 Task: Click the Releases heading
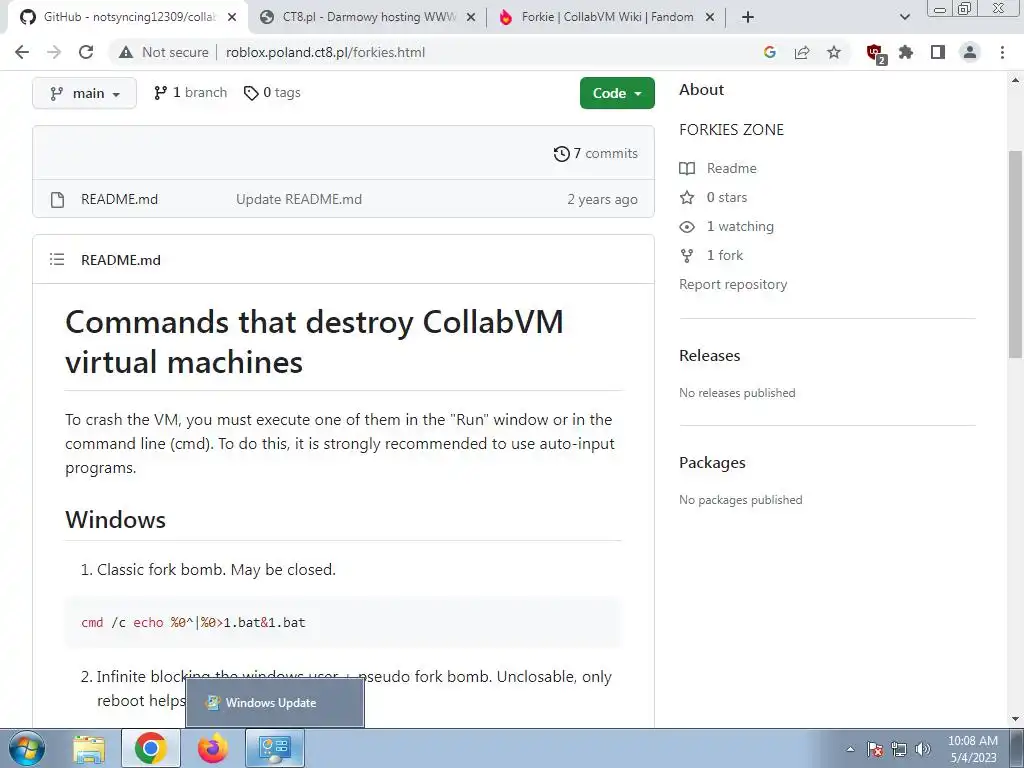pyautogui.click(x=710, y=355)
